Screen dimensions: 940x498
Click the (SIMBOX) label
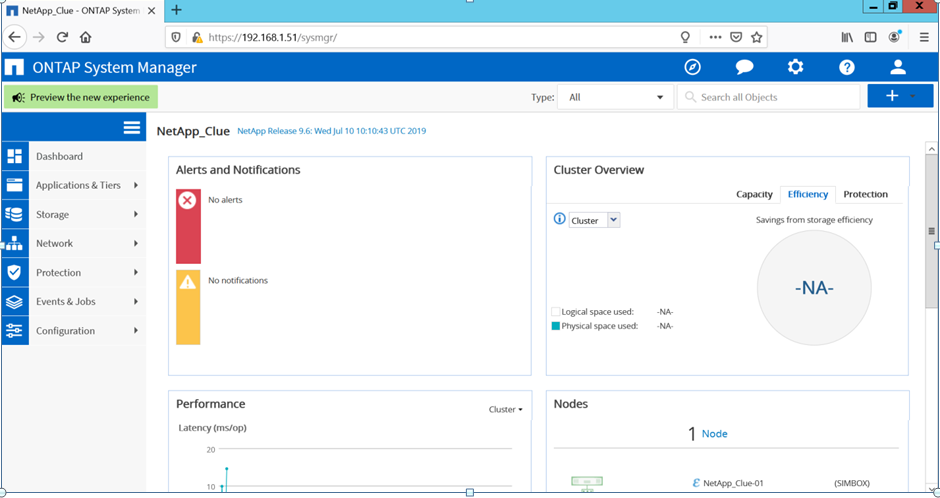(852, 483)
